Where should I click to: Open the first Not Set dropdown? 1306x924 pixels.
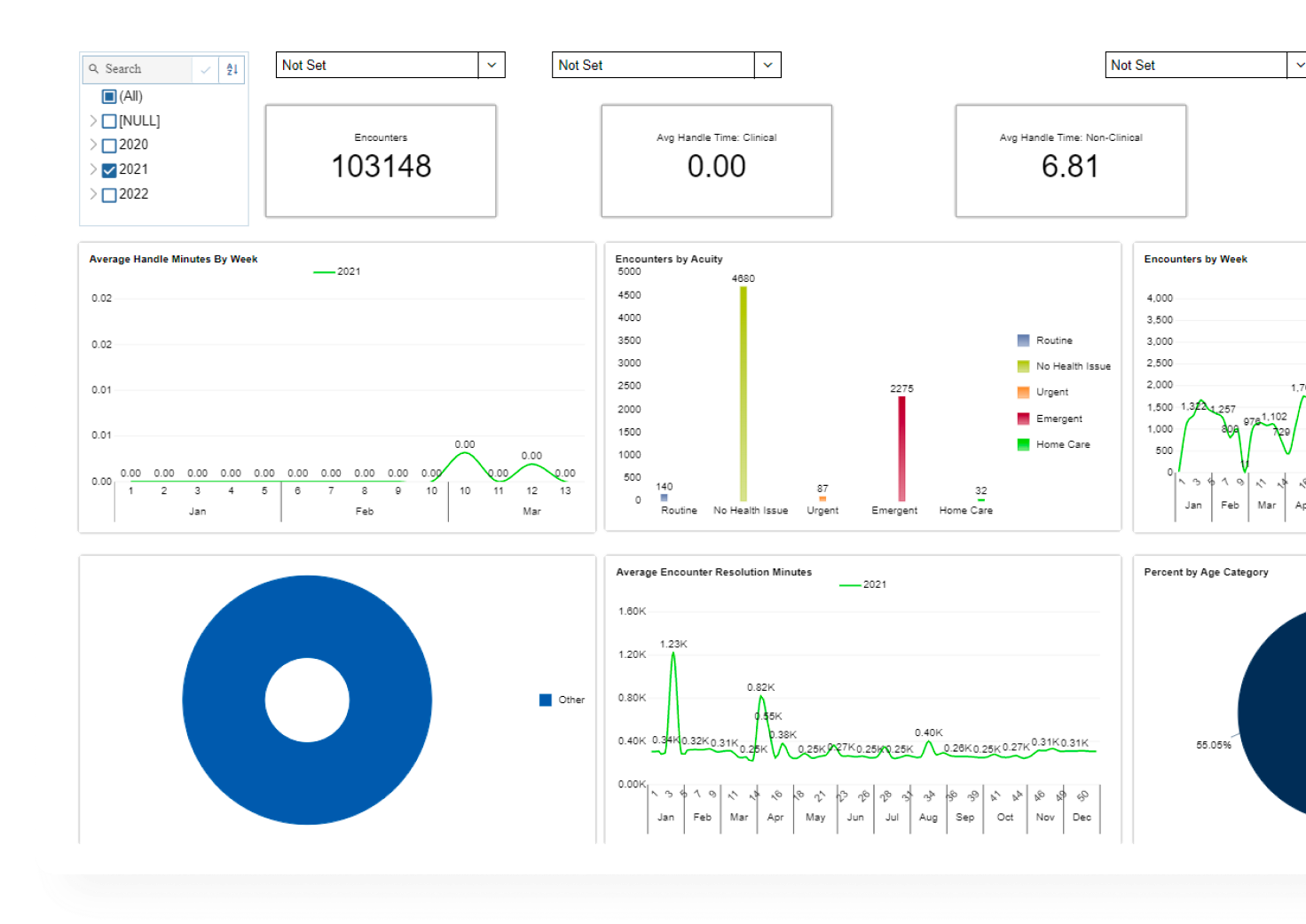tap(492, 65)
